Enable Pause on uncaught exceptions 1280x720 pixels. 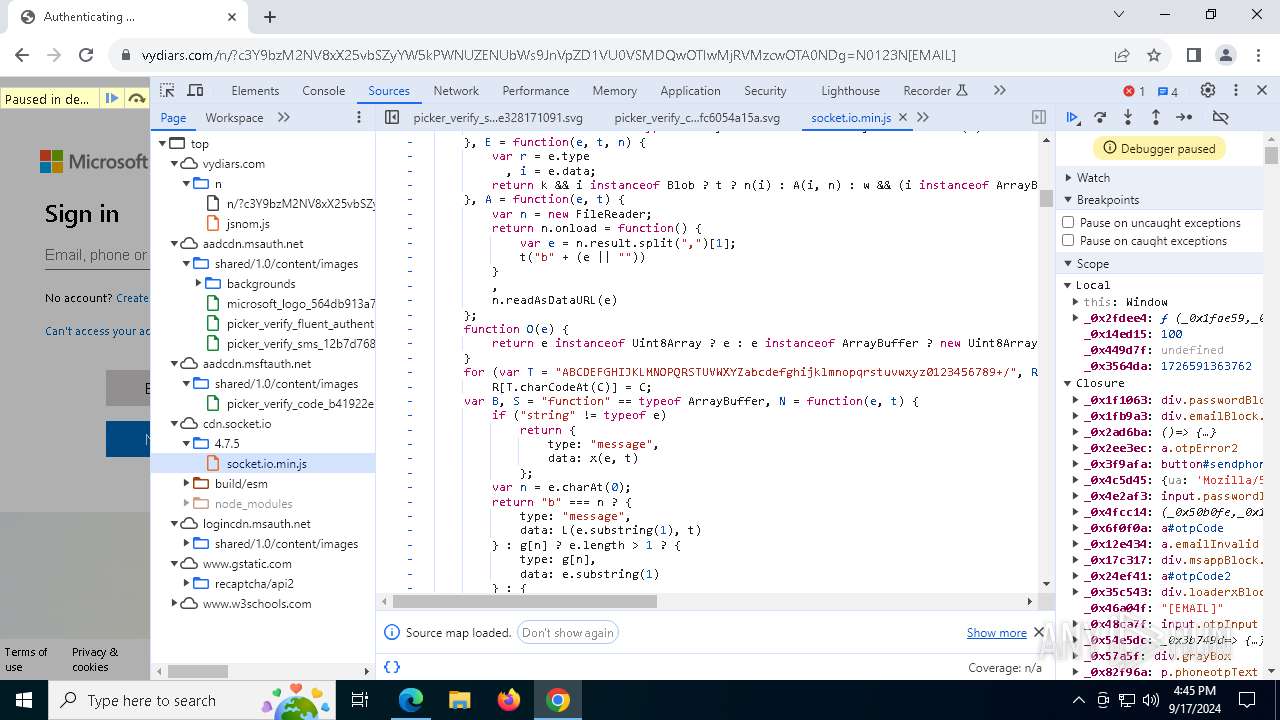(1068, 222)
